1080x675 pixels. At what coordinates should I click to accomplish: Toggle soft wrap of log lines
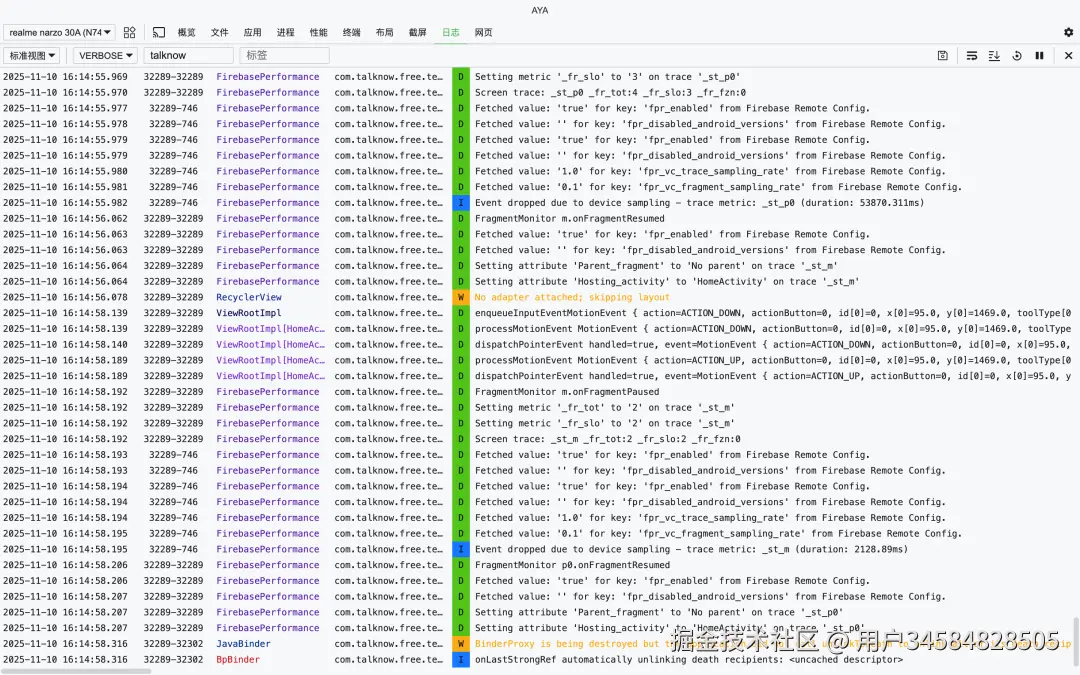coord(972,56)
